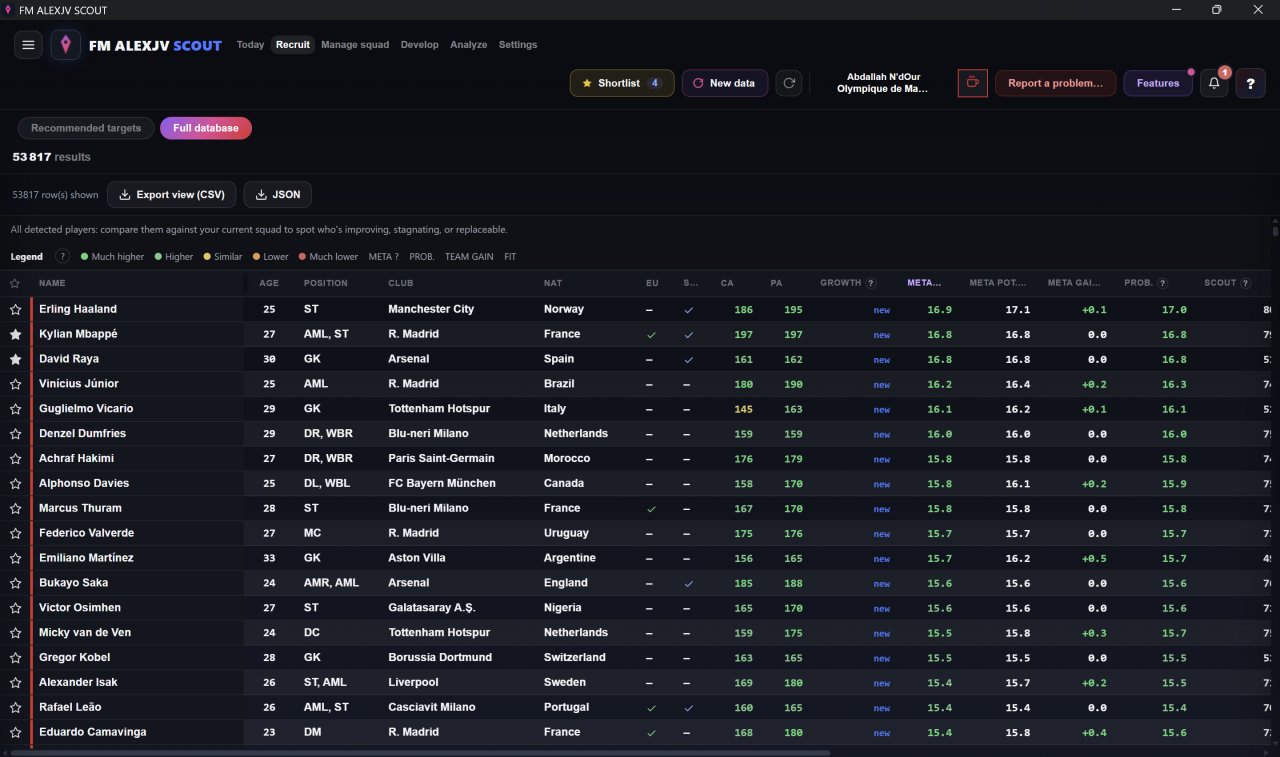Image resolution: width=1280 pixels, height=757 pixels.
Task: Sort by the PA column header
Action: tap(776, 283)
